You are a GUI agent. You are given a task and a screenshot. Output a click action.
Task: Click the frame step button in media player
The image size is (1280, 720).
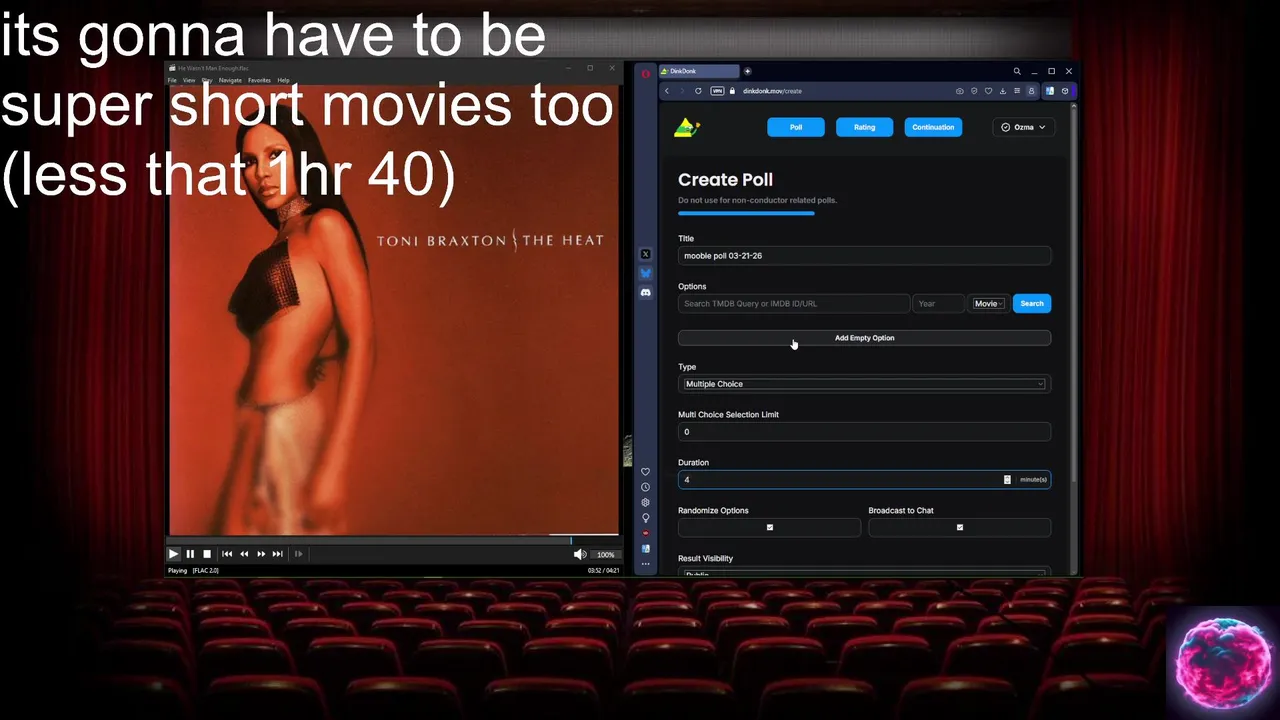pyautogui.click(x=298, y=554)
